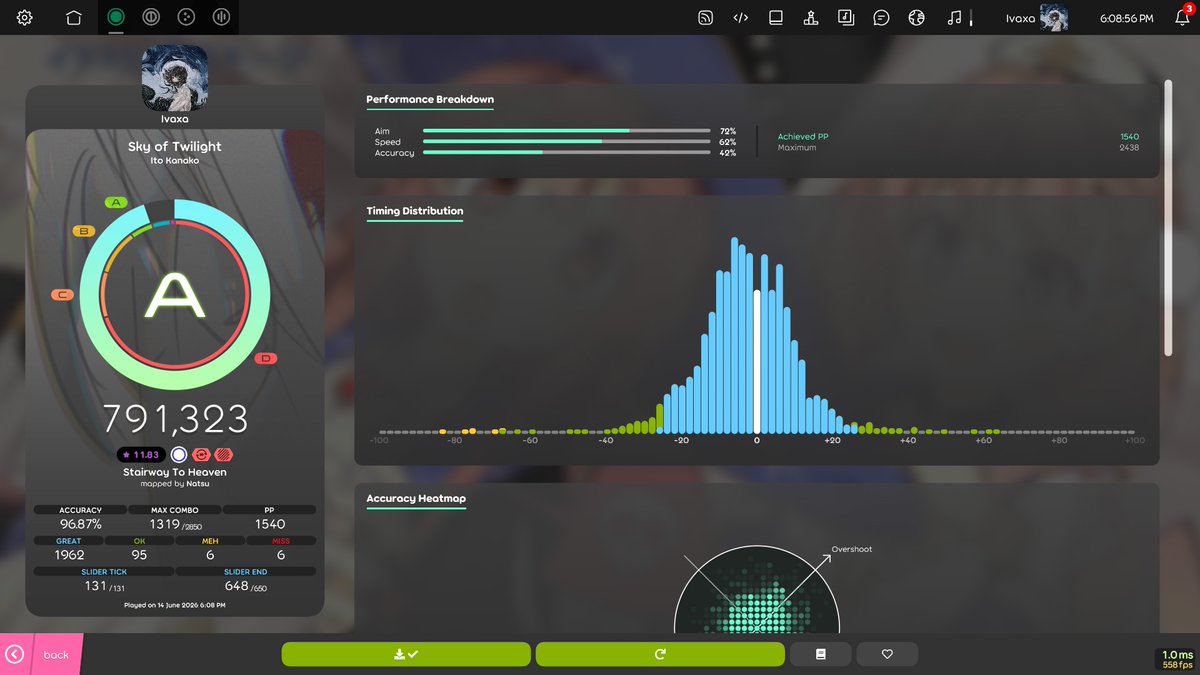1200x675 pixels.
Task: Click the artist name Ito Kanako
Action: pyautogui.click(x=175, y=160)
